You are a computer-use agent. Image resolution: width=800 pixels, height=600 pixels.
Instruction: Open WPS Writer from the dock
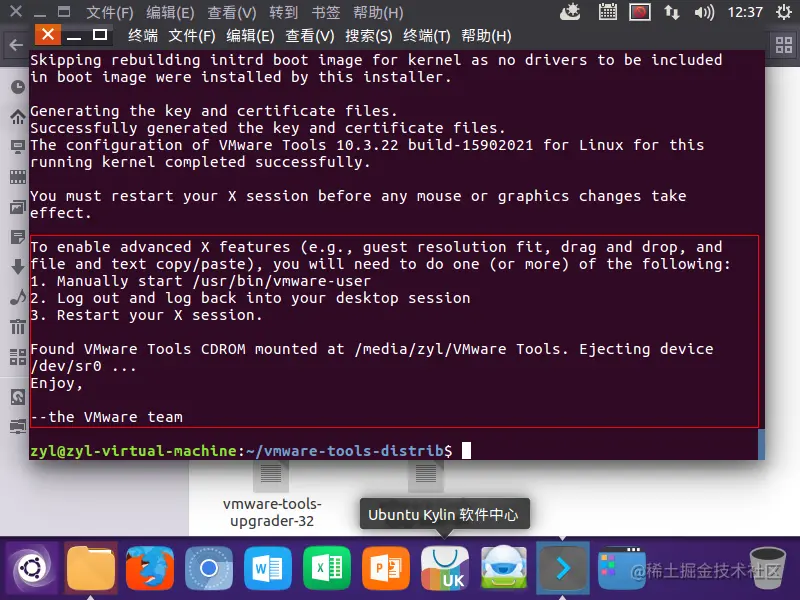pyautogui.click(x=268, y=568)
